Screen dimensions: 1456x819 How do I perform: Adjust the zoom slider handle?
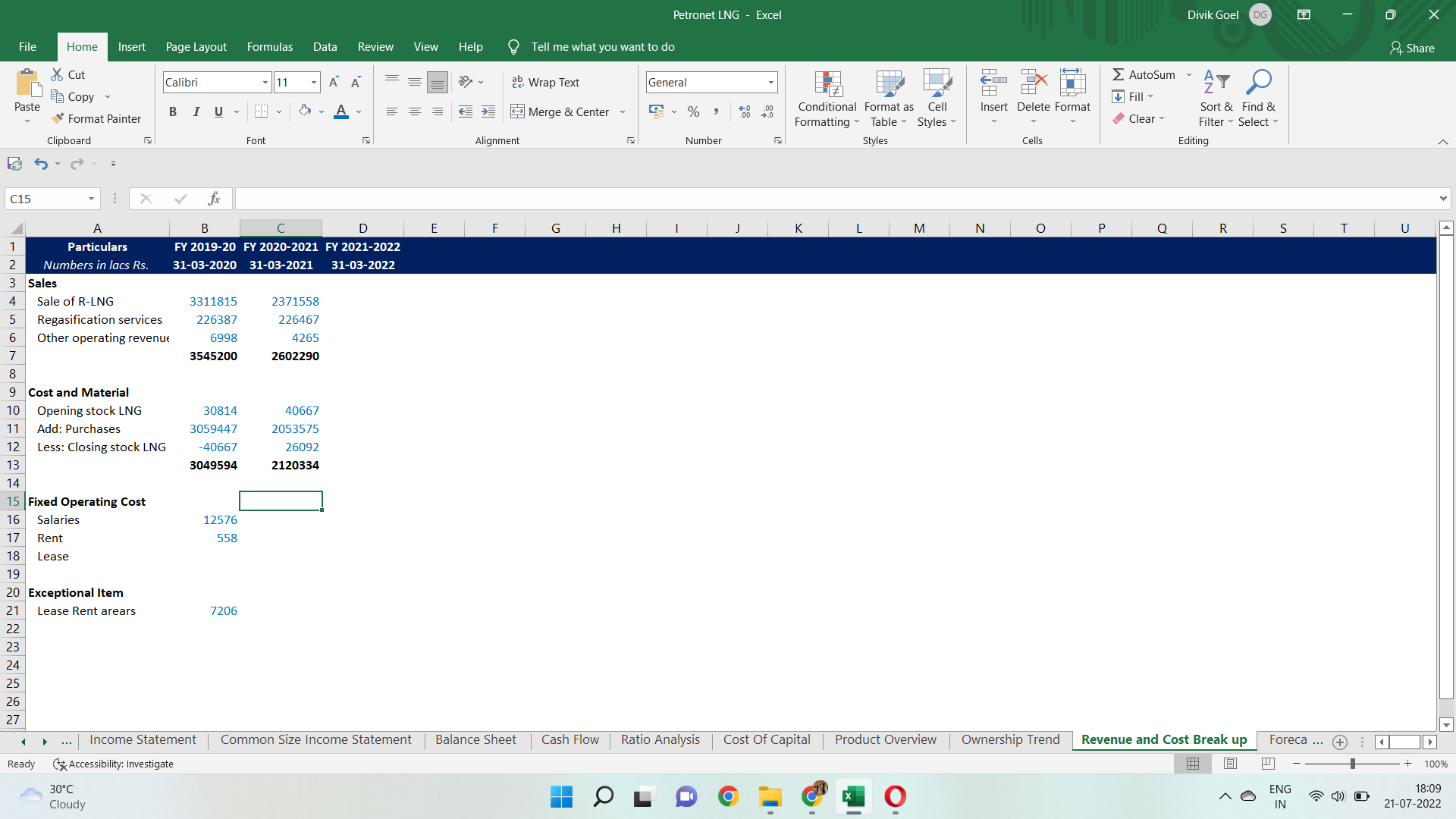pyautogui.click(x=1352, y=764)
